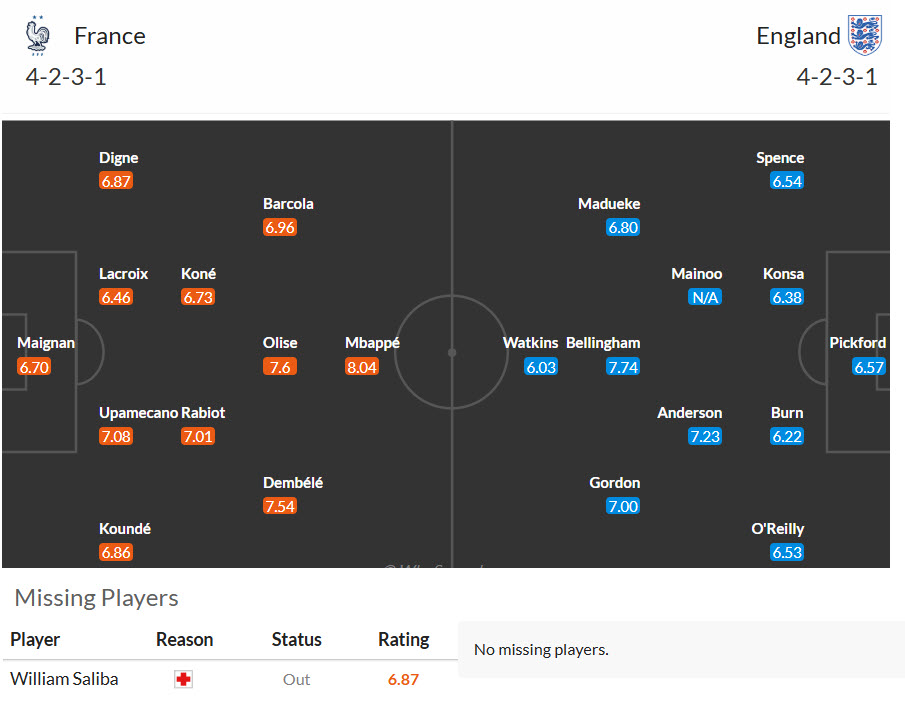The height and width of the screenshot is (712, 905).
Task: Click Dembélé's 7.54 rating badge
Action: pos(280,506)
